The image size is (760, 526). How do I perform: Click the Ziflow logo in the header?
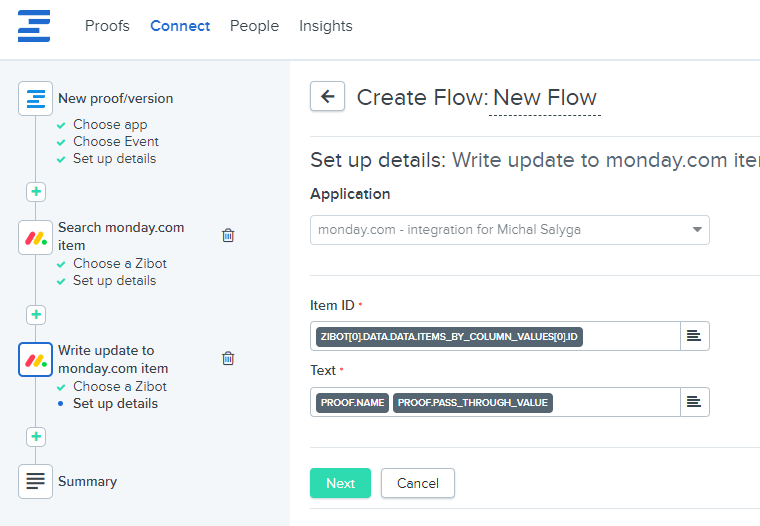(34, 26)
